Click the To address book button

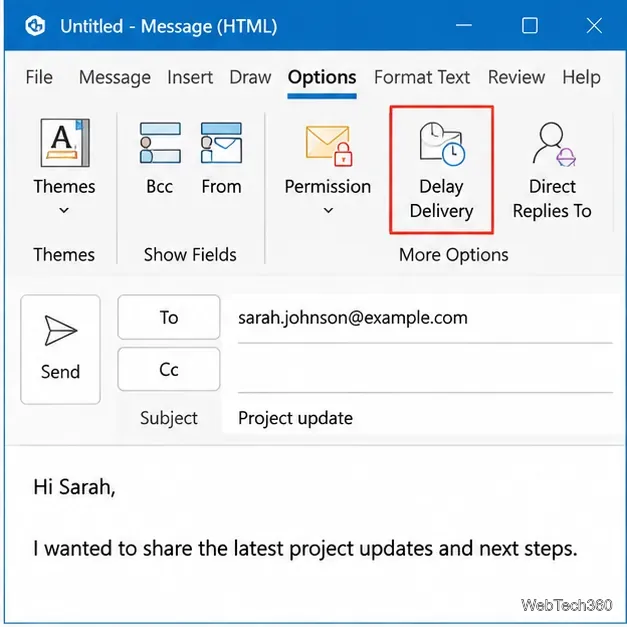tap(169, 317)
